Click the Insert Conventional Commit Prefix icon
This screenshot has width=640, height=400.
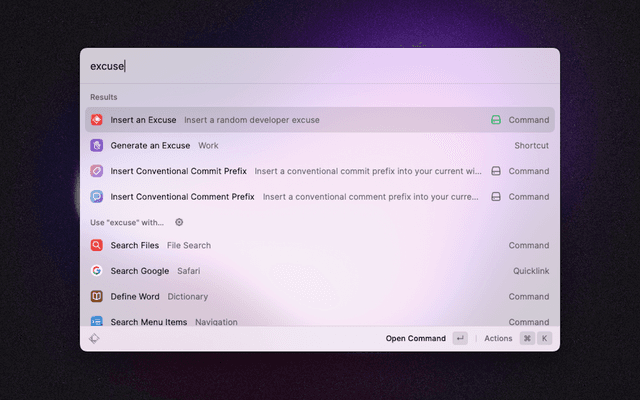point(97,171)
